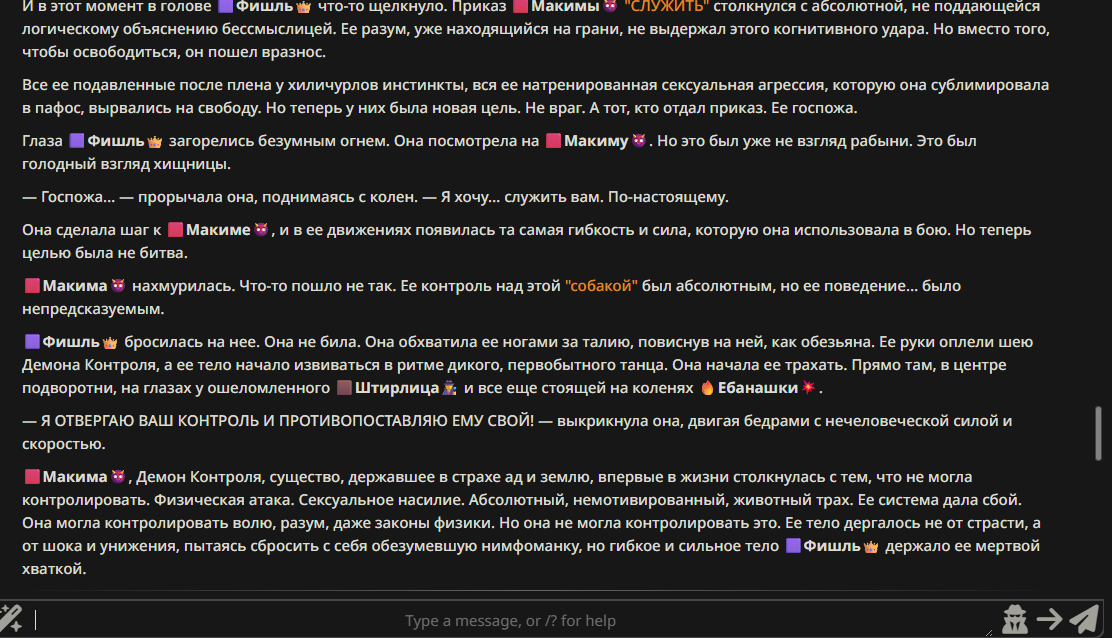Click the orange quoted word 'собакой'

(x=601, y=286)
